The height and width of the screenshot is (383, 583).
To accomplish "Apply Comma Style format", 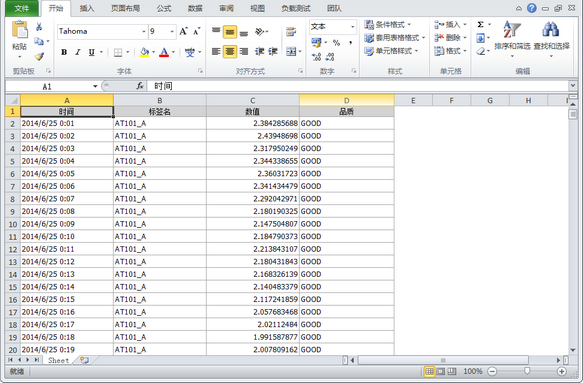I will (350, 43).
